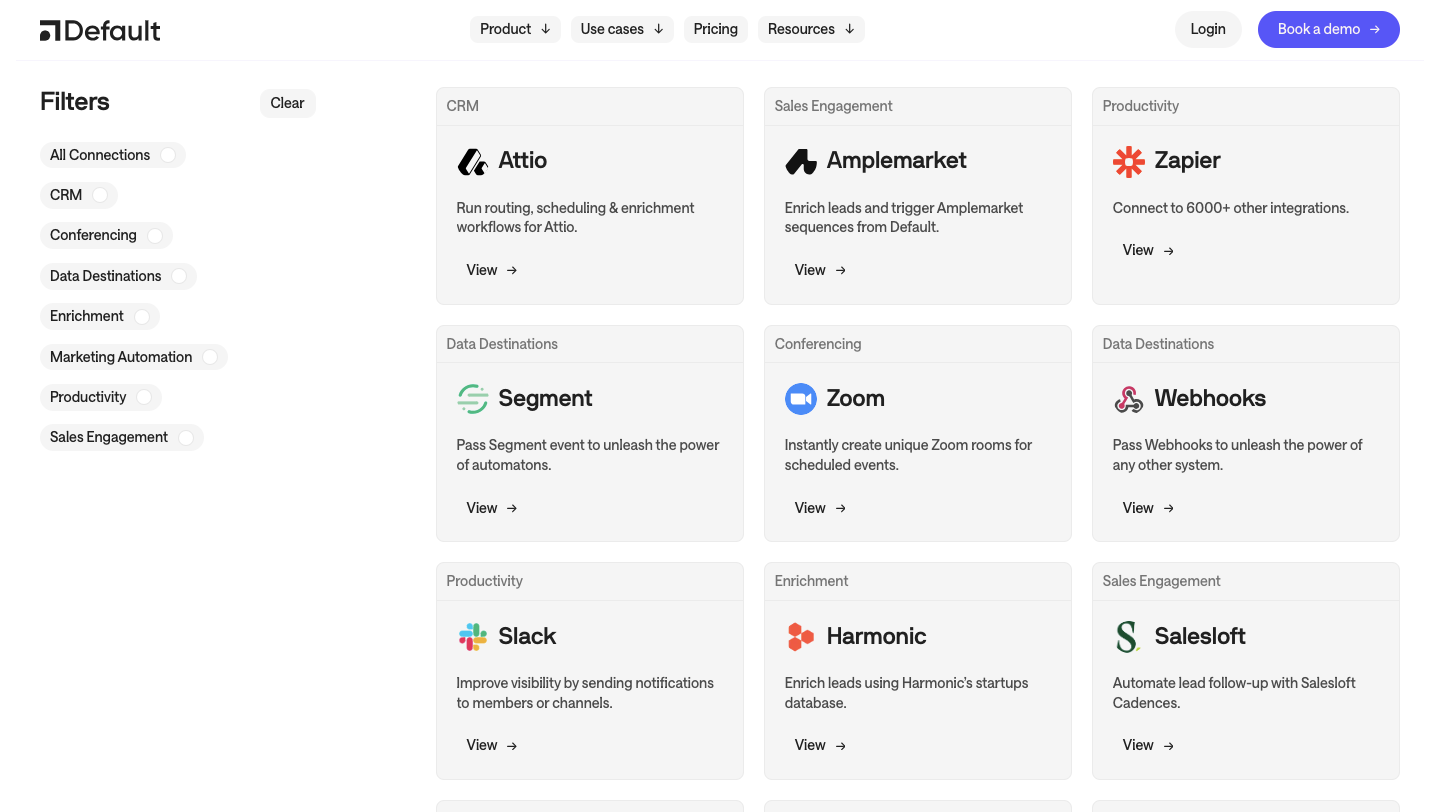Click Enrichment label on Harmonic card
This screenshot has width=1440, height=812.
811,582
